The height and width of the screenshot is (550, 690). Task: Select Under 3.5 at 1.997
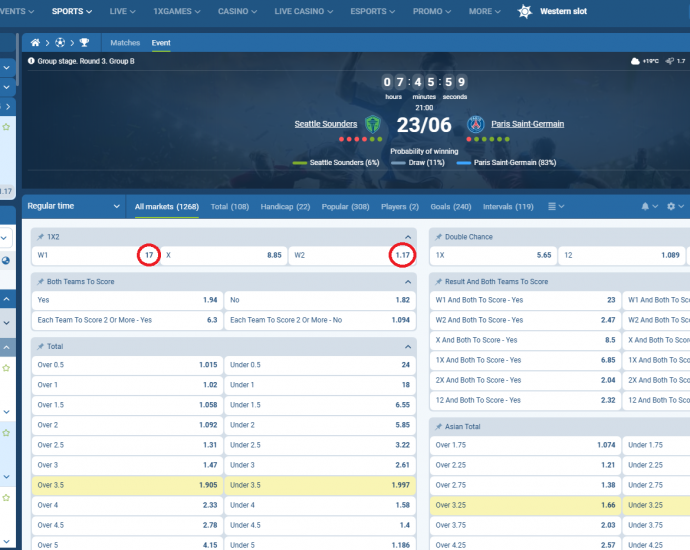point(320,485)
